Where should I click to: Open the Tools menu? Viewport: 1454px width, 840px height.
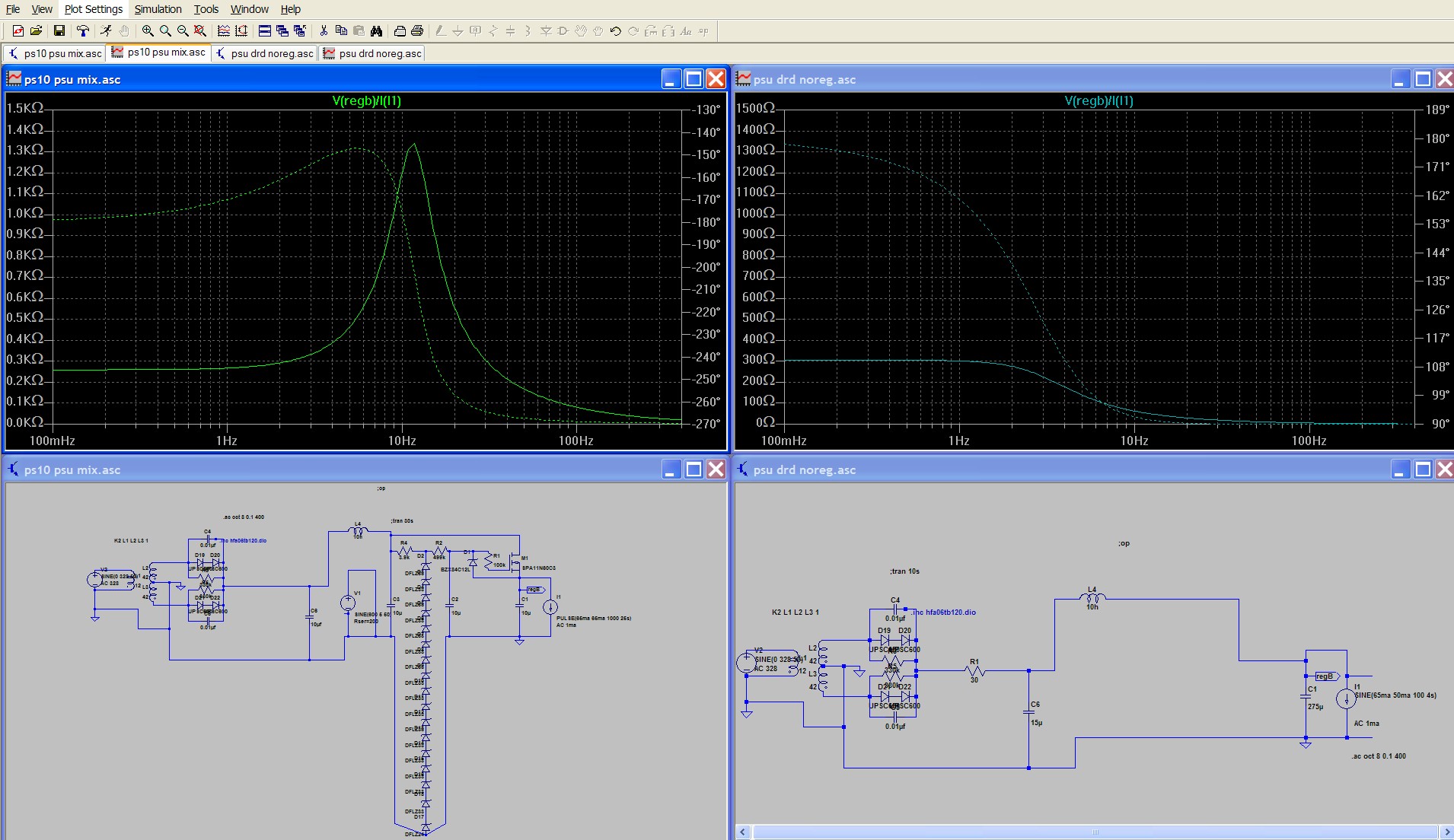[206, 9]
